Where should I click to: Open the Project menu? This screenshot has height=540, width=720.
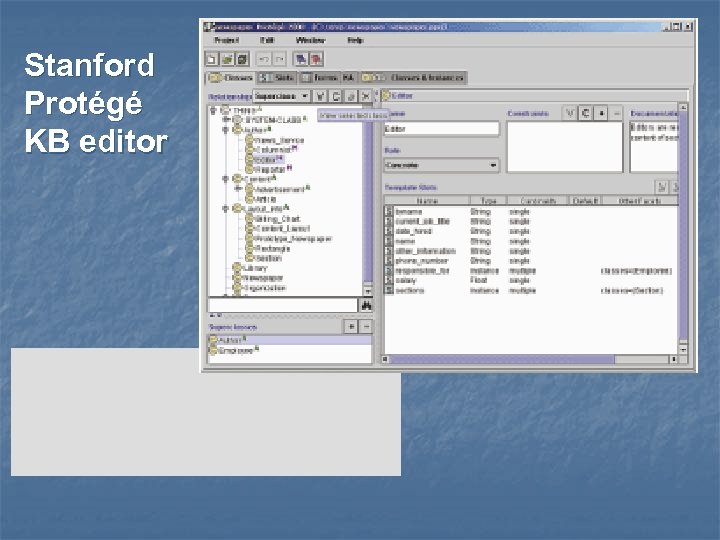point(227,40)
